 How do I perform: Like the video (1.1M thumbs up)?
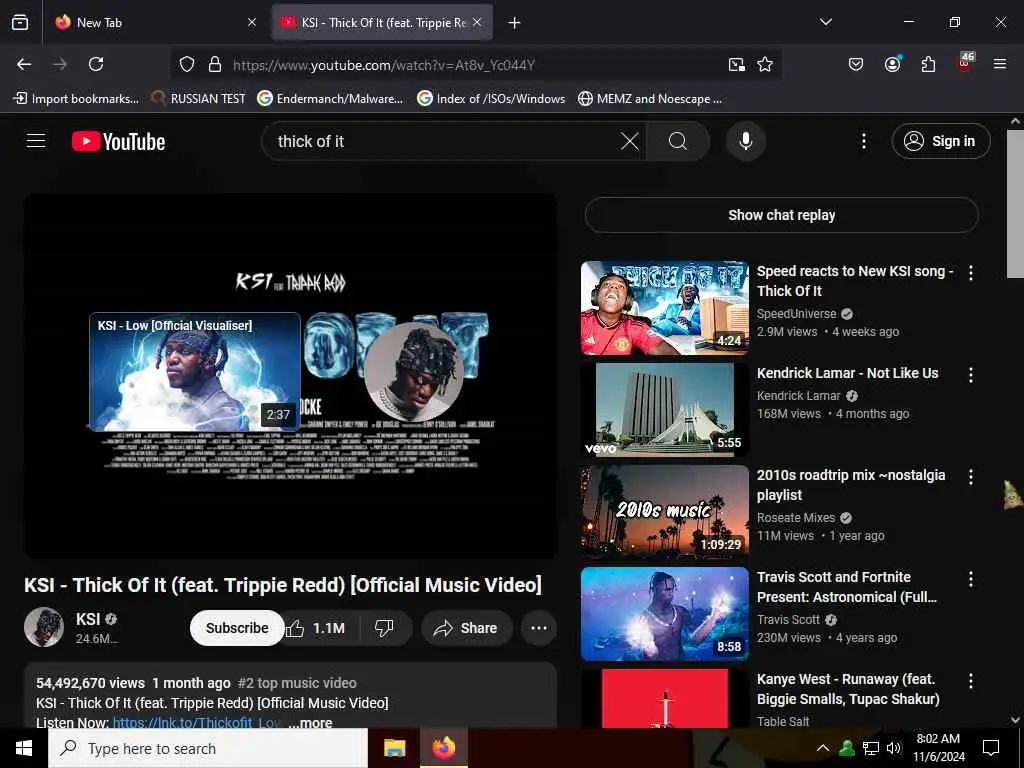[x=315, y=628]
